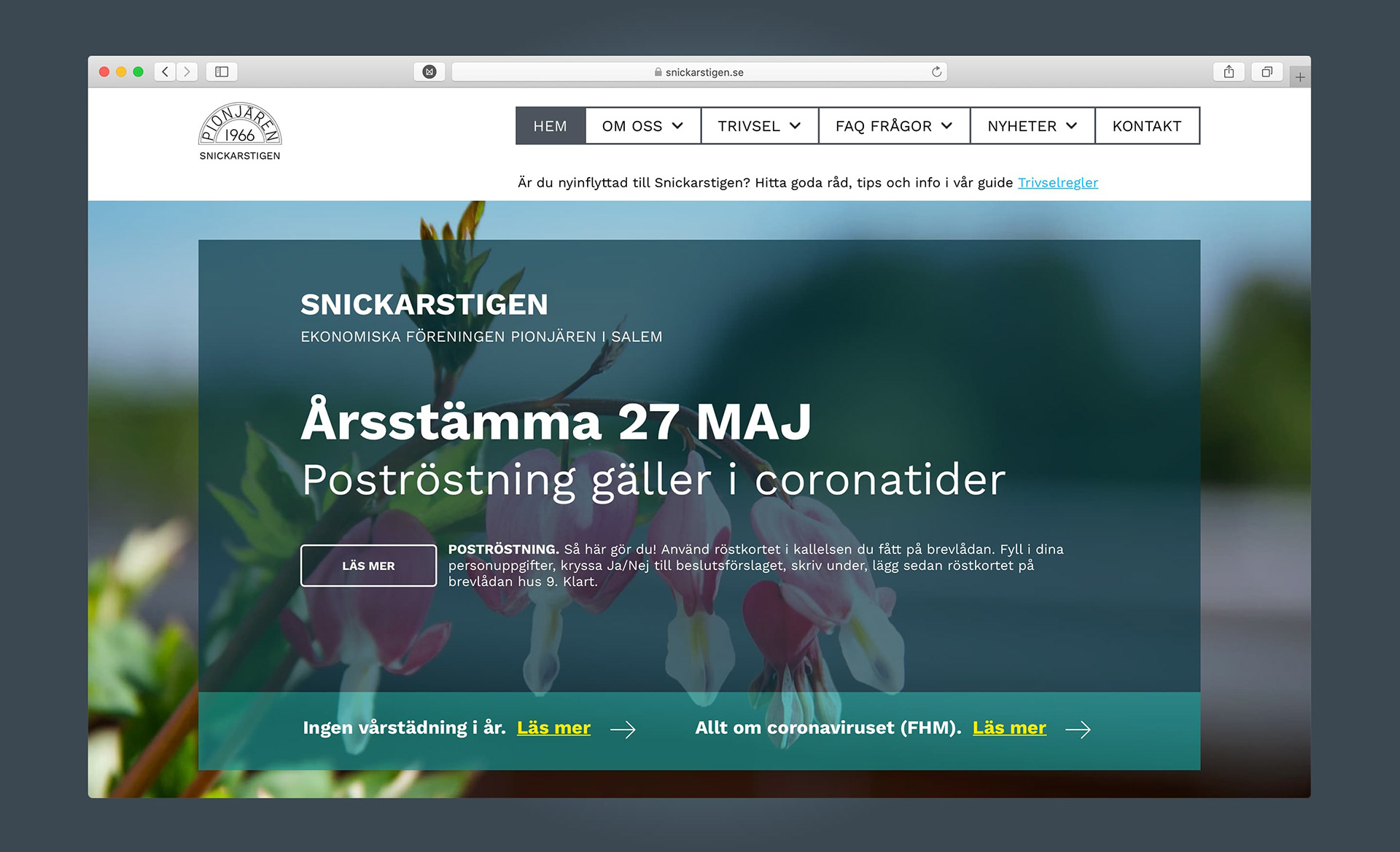The width and height of the screenshot is (1400, 852).
Task: Add a new tab with plus button
Action: [x=1300, y=77]
